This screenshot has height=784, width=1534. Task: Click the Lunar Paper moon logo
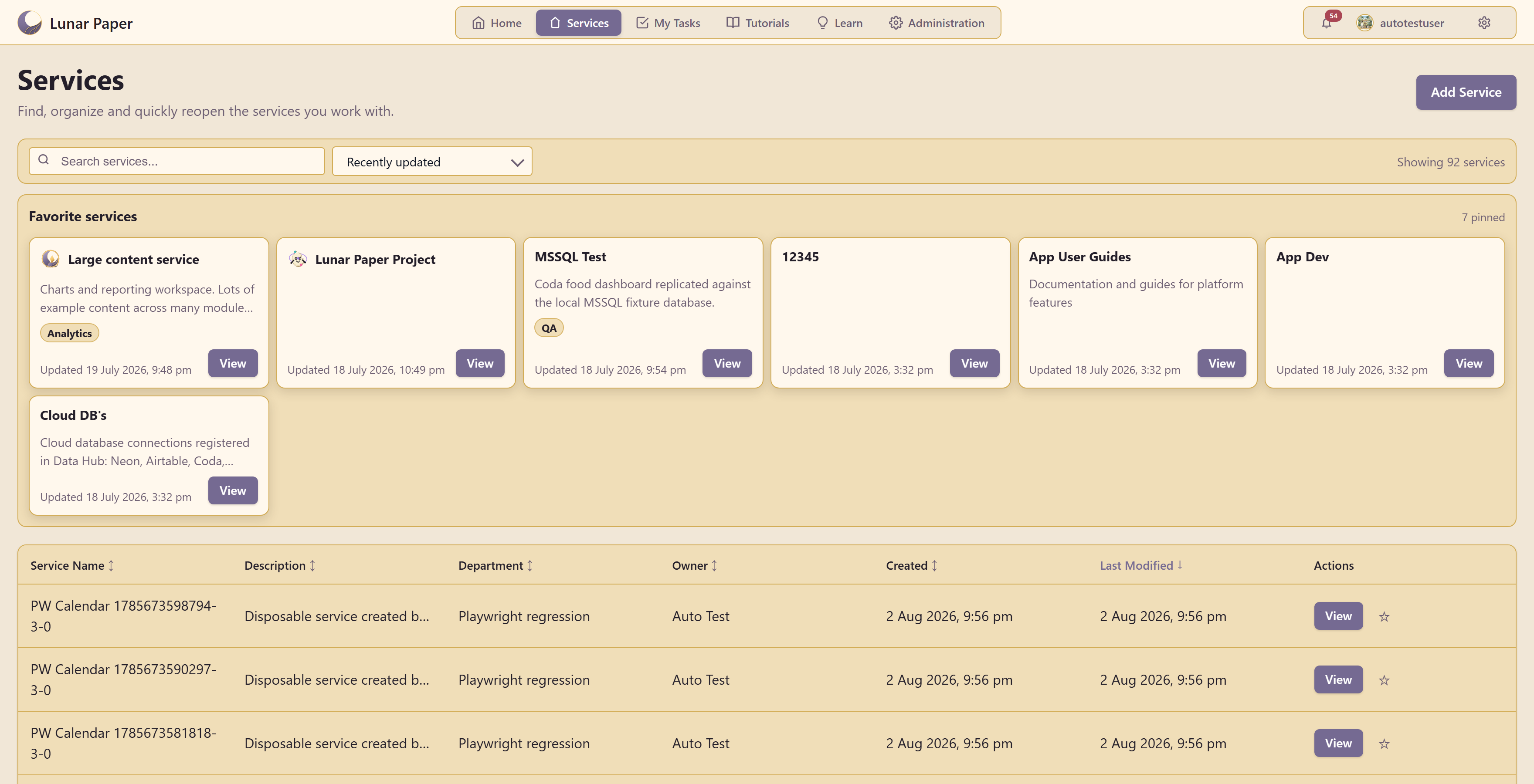point(30,23)
